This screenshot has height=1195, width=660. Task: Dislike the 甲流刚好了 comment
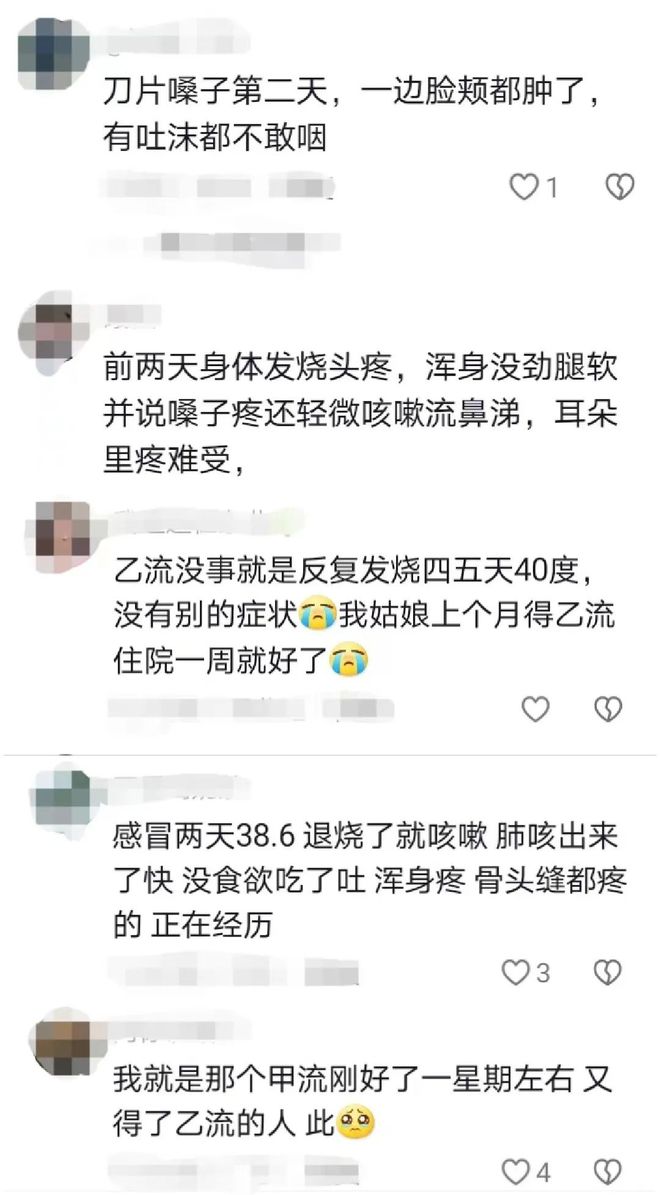pyautogui.click(x=607, y=1171)
